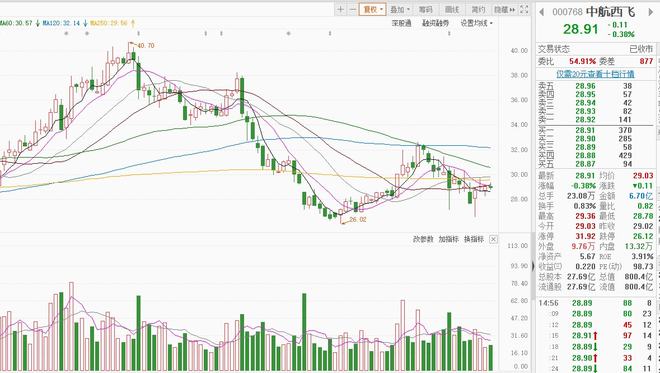Toggle 简约 simple mode

point(478,9)
